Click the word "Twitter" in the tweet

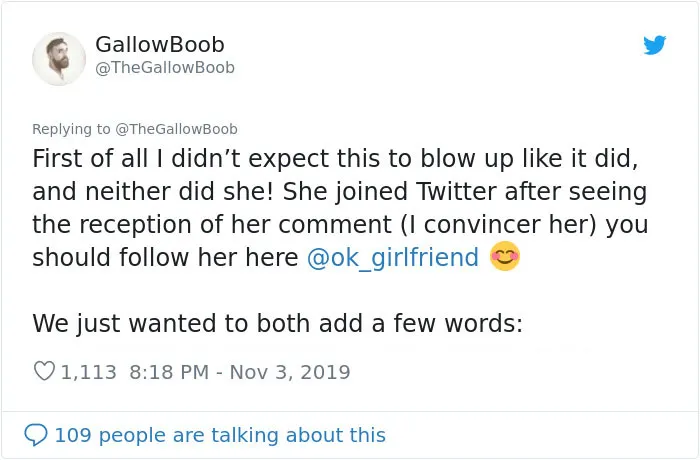[456, 192]
